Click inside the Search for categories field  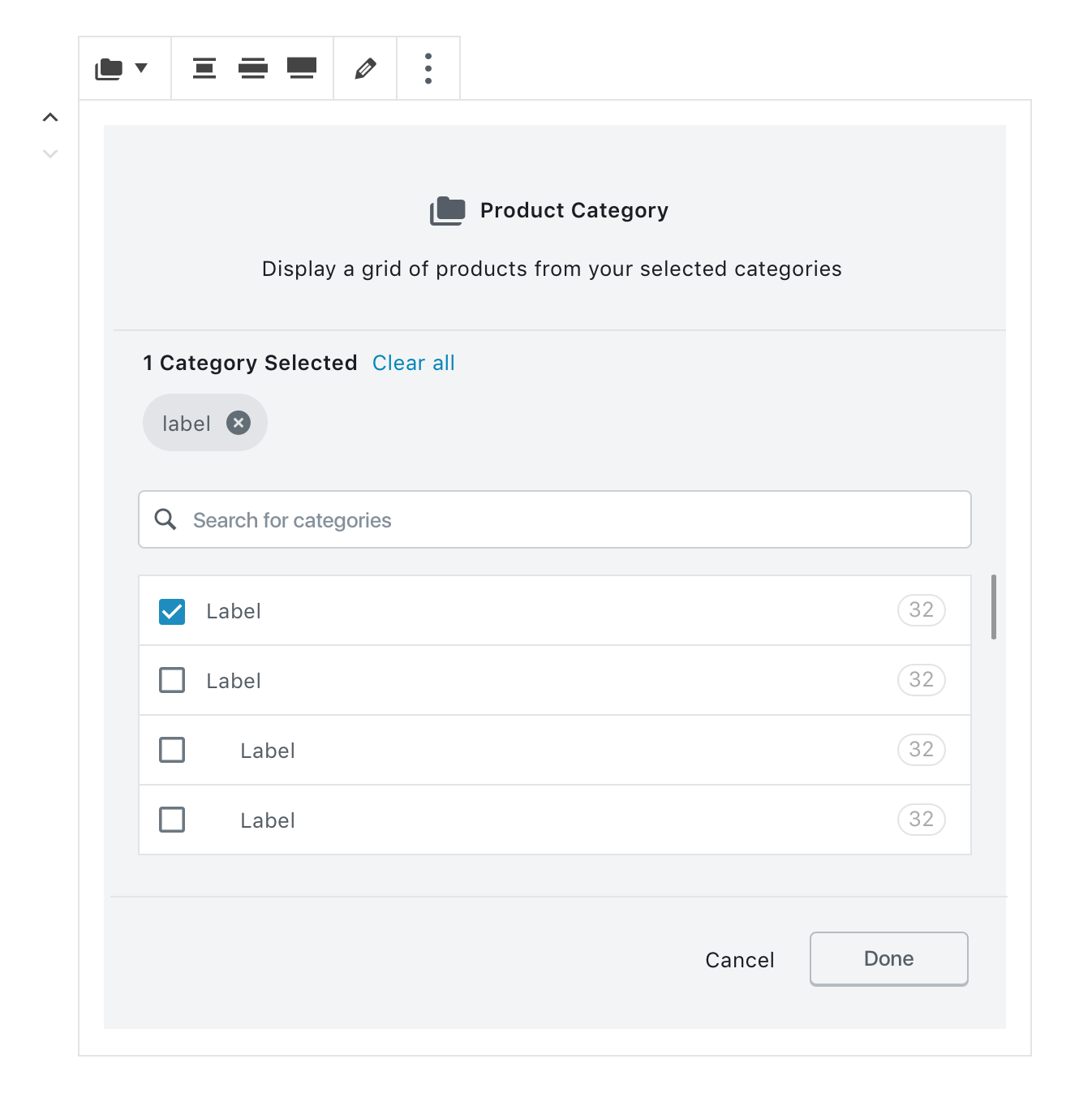[487, 519]
